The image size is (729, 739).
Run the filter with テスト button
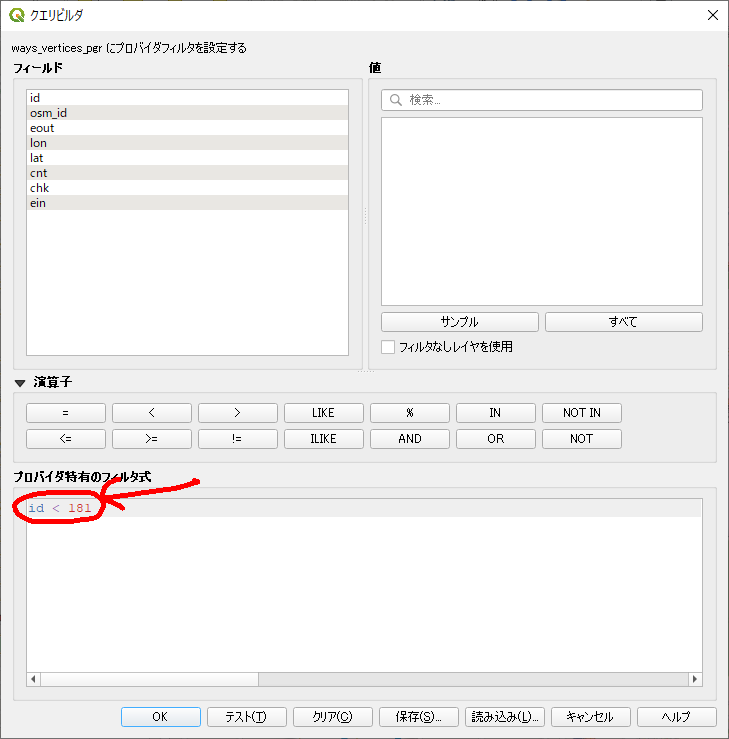pyautogui.click(x=247, y=717)
